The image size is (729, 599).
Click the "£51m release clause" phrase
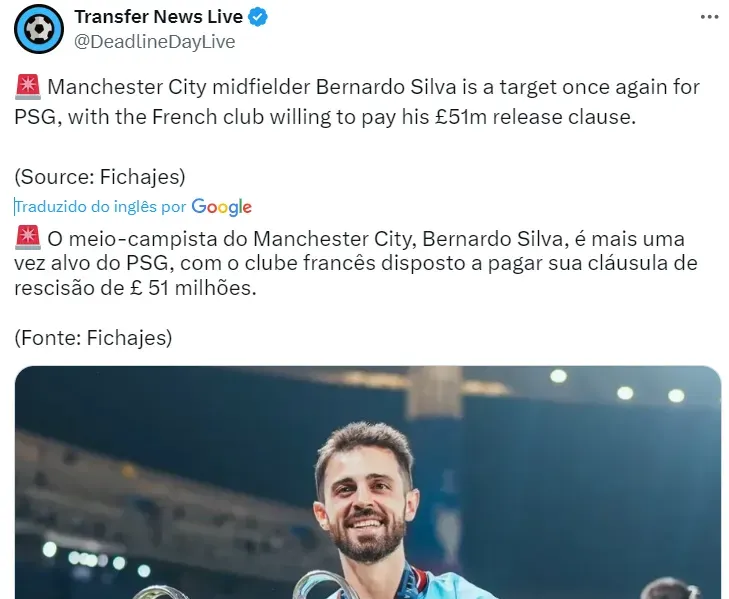(536, 117)
